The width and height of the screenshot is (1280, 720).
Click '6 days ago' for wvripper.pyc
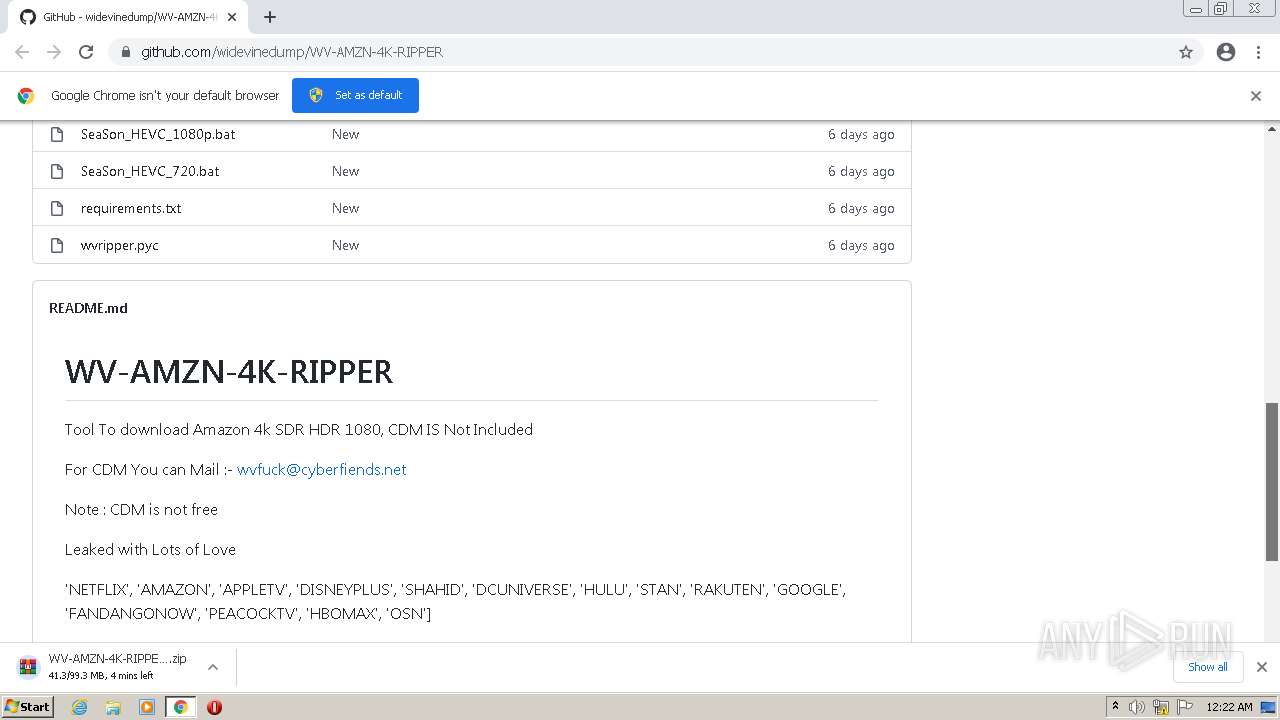tap(861, 245)
